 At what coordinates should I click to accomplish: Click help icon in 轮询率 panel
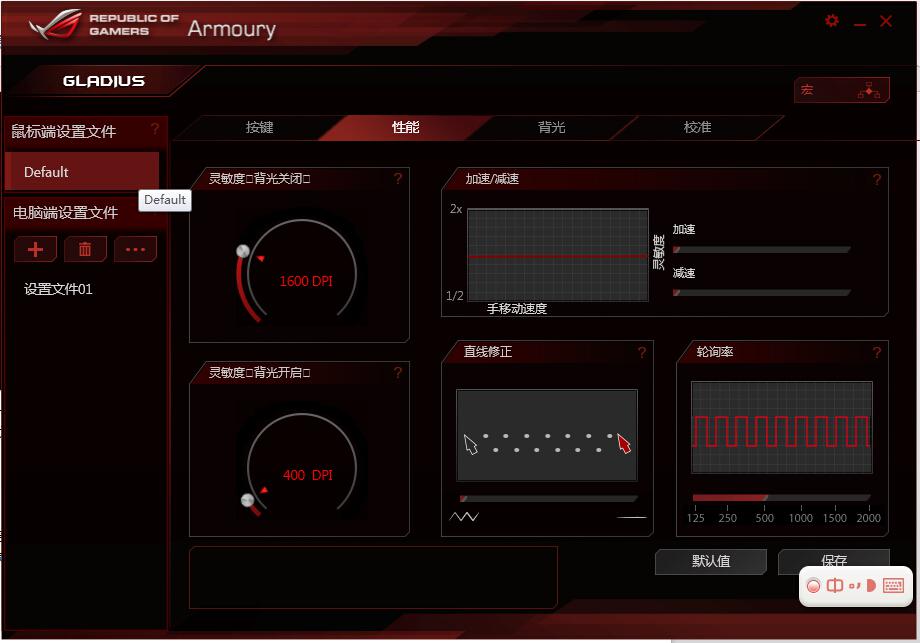coord(877,353)
